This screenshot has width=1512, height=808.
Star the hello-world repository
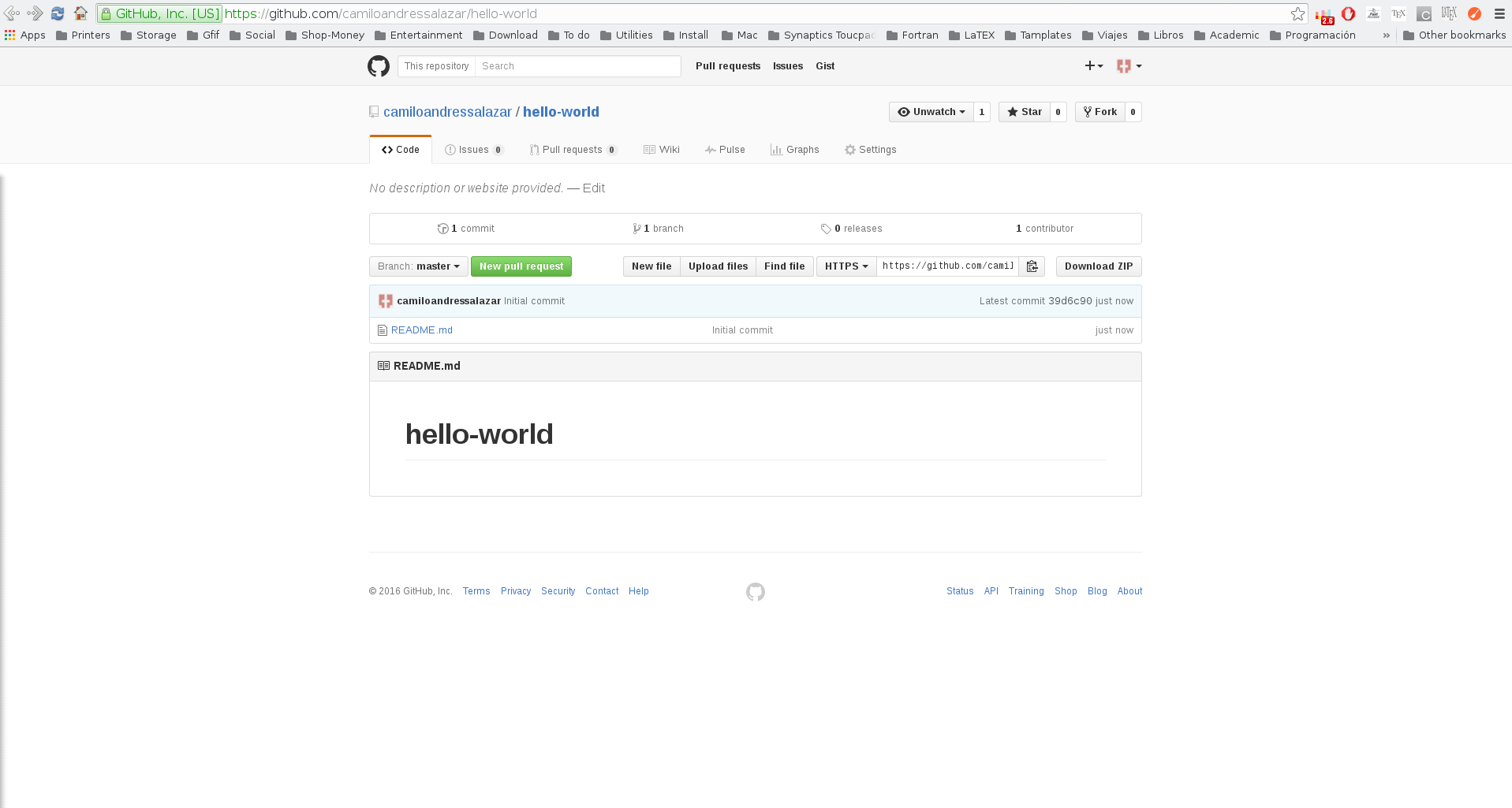click(x=1025, y=112)
